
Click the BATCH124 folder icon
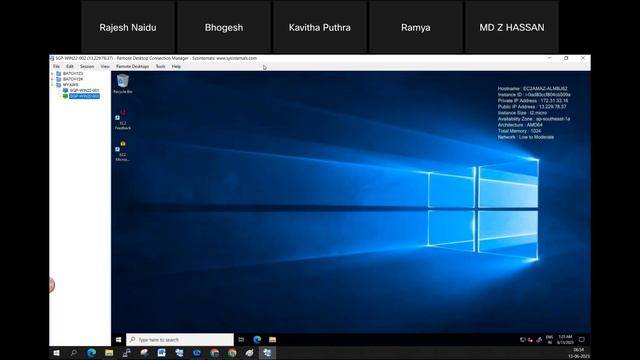[59, 79]
